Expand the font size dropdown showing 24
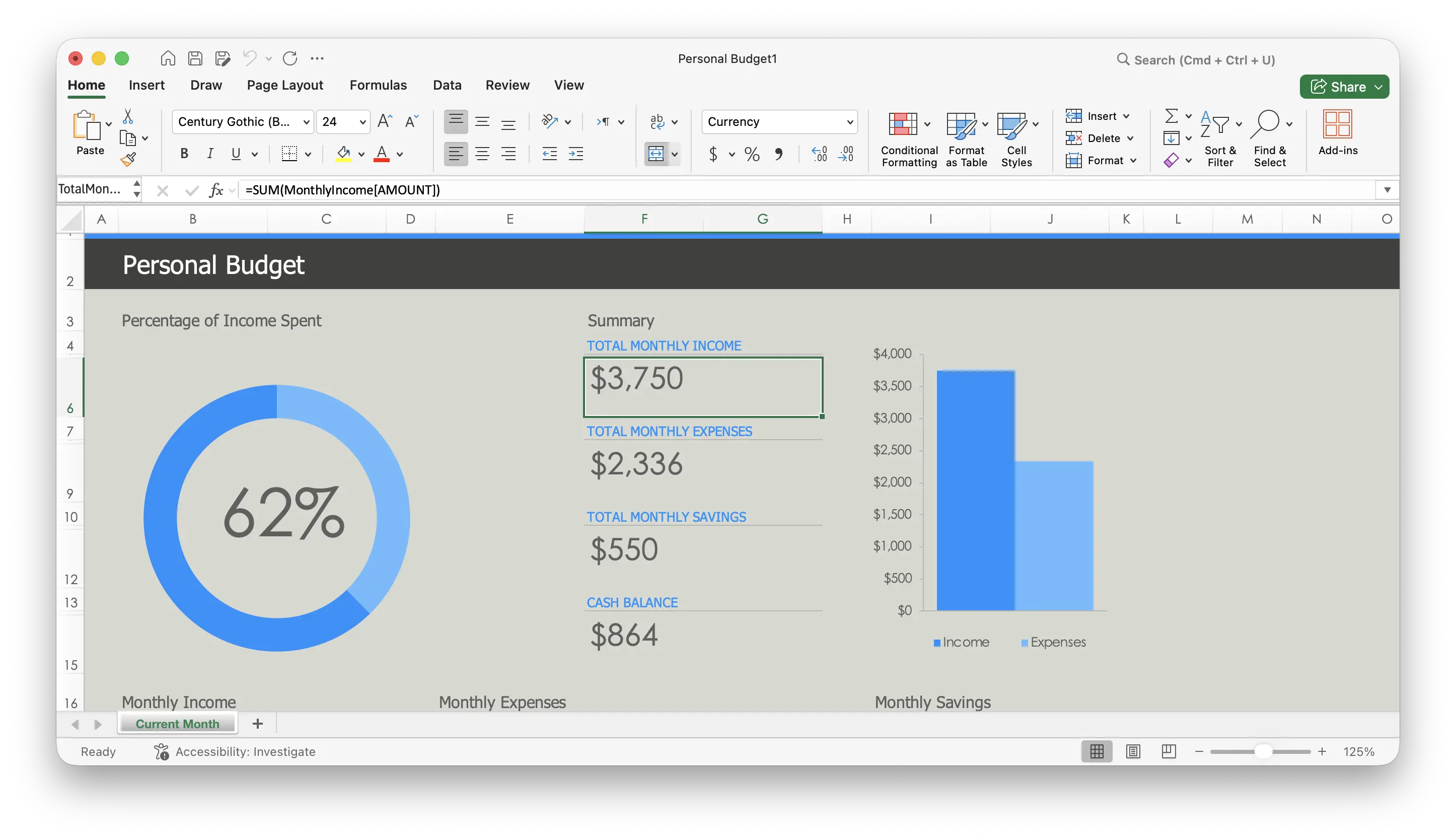Screen dimensions: 1456x840 pos(362,122)
